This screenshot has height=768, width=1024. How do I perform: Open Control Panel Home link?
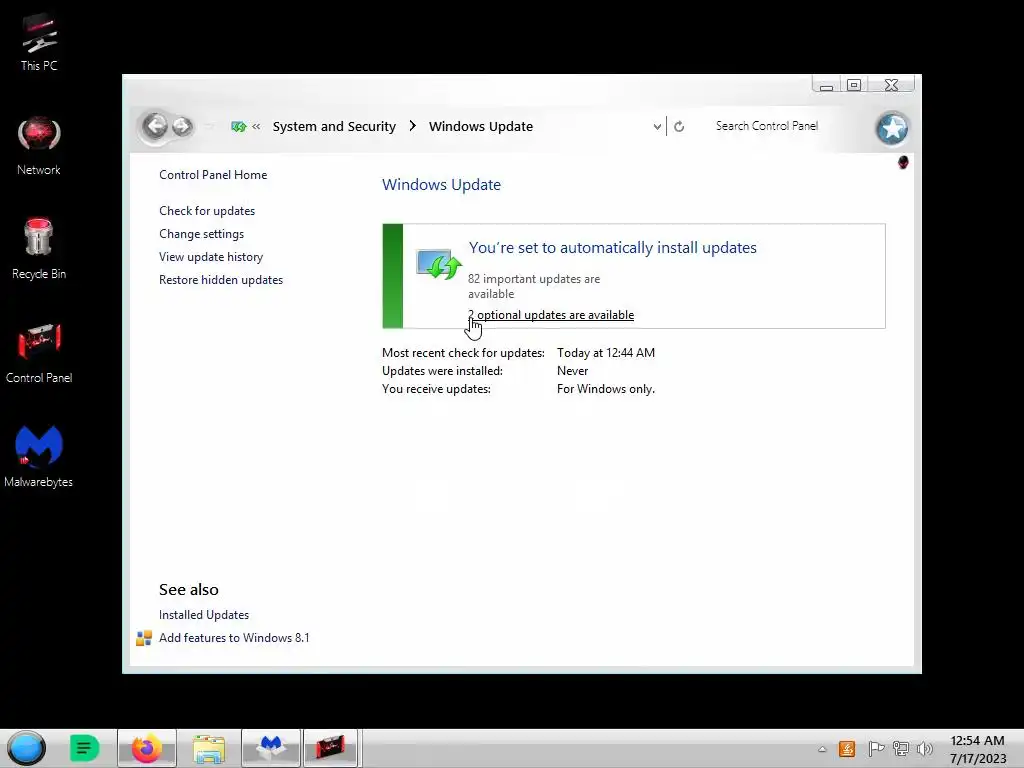coord(213,175)
